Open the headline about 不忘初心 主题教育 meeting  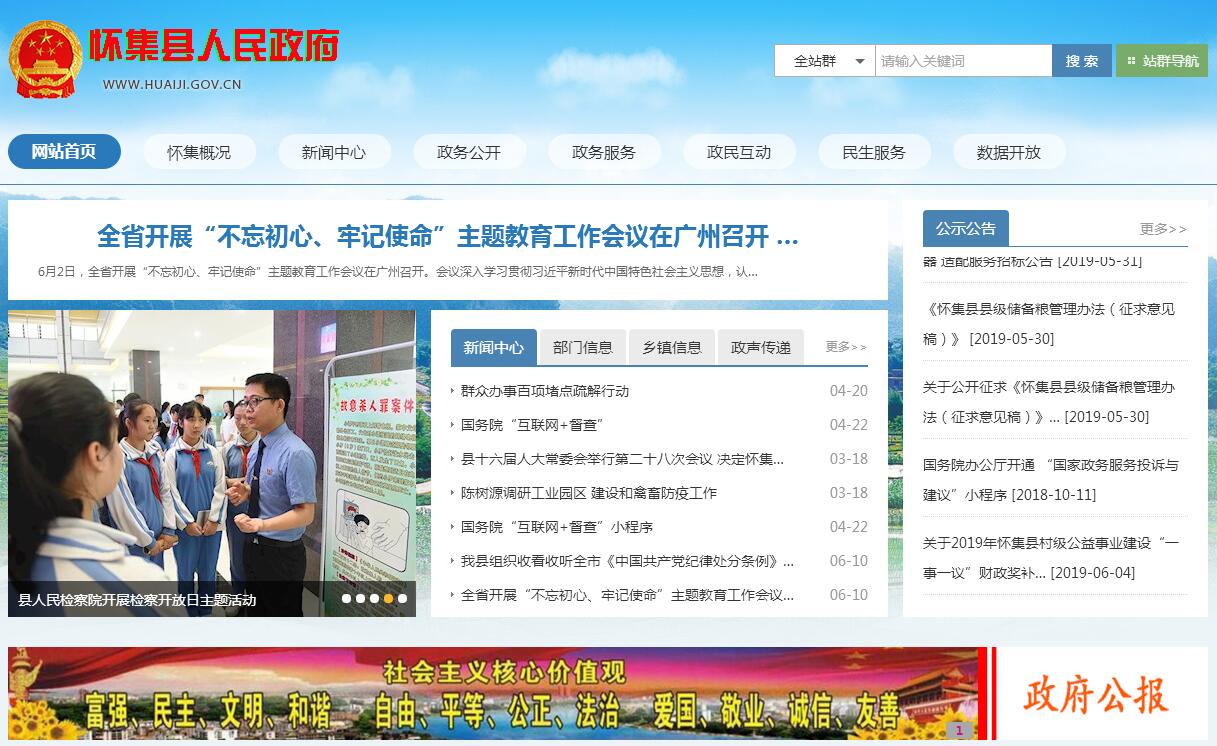click(x=447, y=236)
